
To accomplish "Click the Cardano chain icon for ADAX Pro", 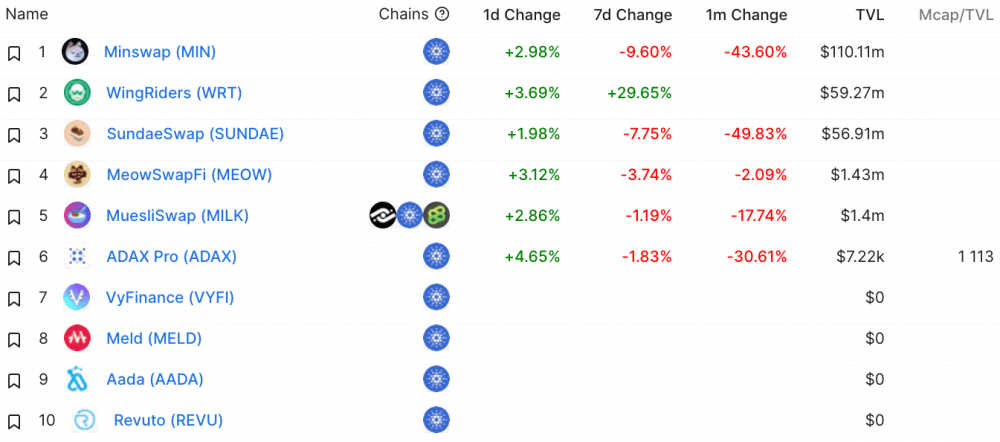I will pyautogui.click(x=436, y=256).
